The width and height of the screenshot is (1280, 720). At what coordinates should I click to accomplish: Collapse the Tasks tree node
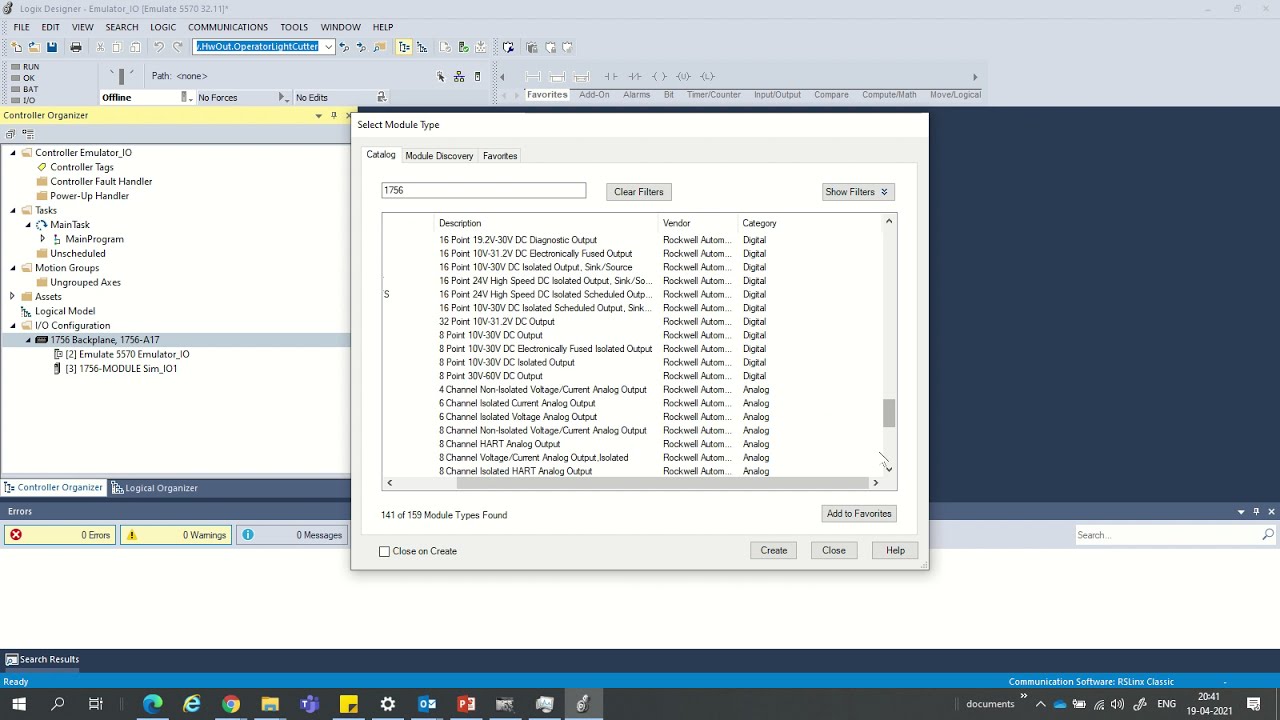pos(13,211)
